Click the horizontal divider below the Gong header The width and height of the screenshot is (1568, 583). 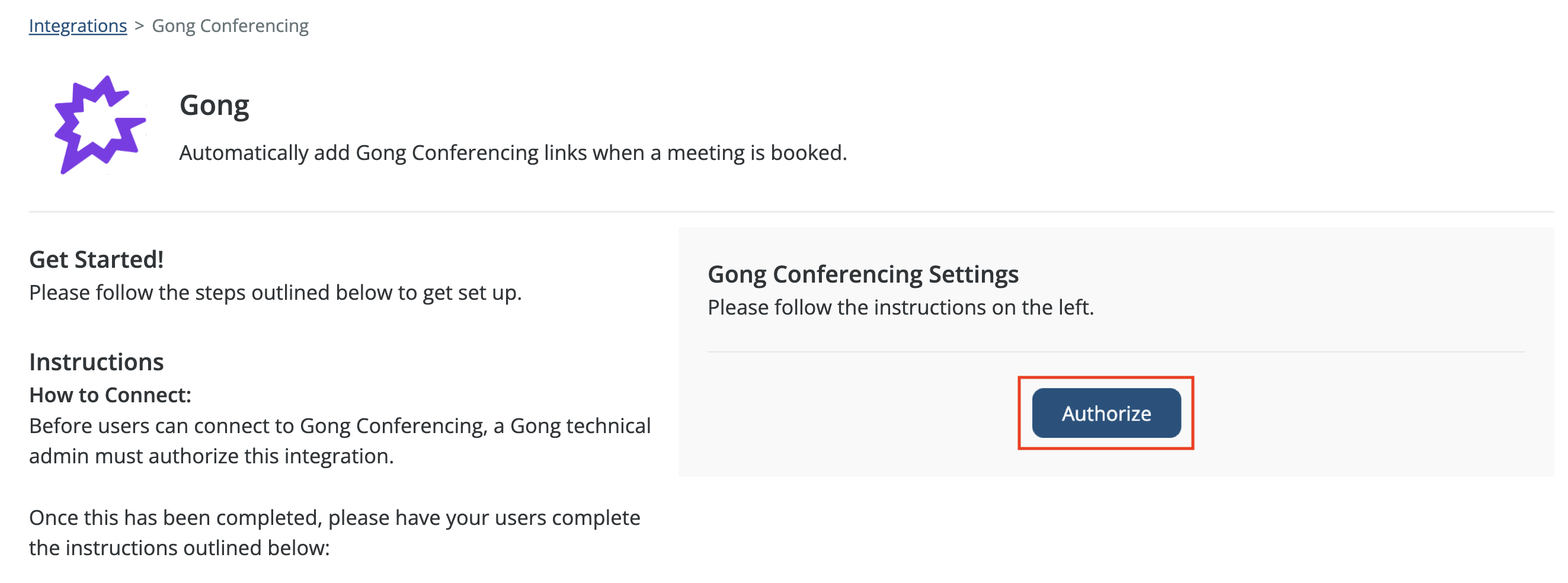790,212
